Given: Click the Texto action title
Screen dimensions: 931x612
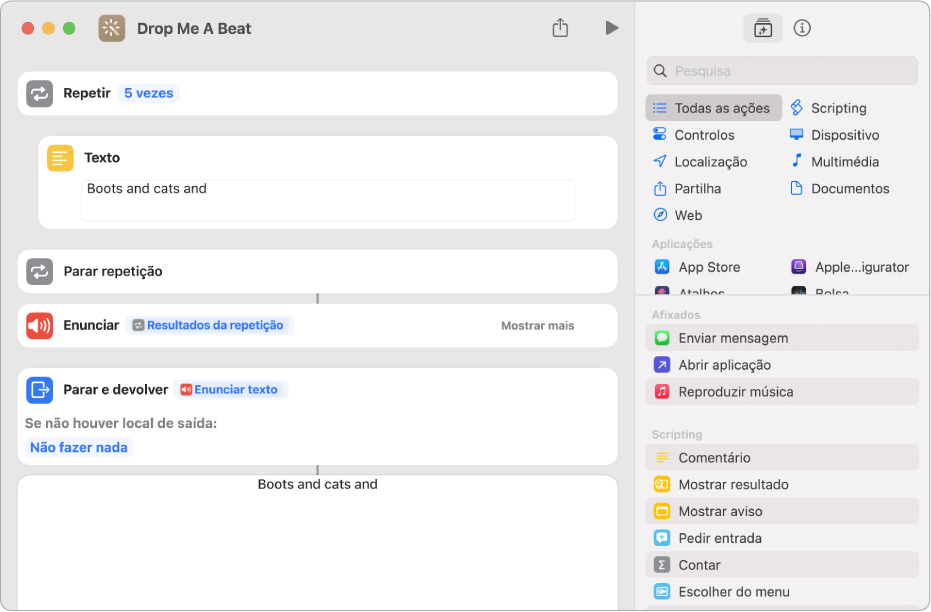Looking at the screenshot, I should (102, 157).
